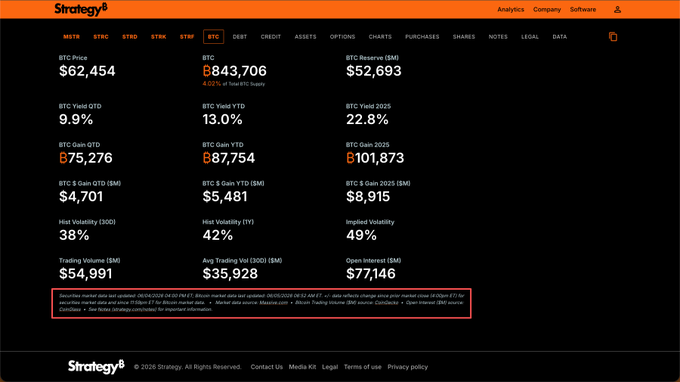This screenshot has width=680, height=382.
Task: Open the Massive.com source link
Action: tap(274, 303)
